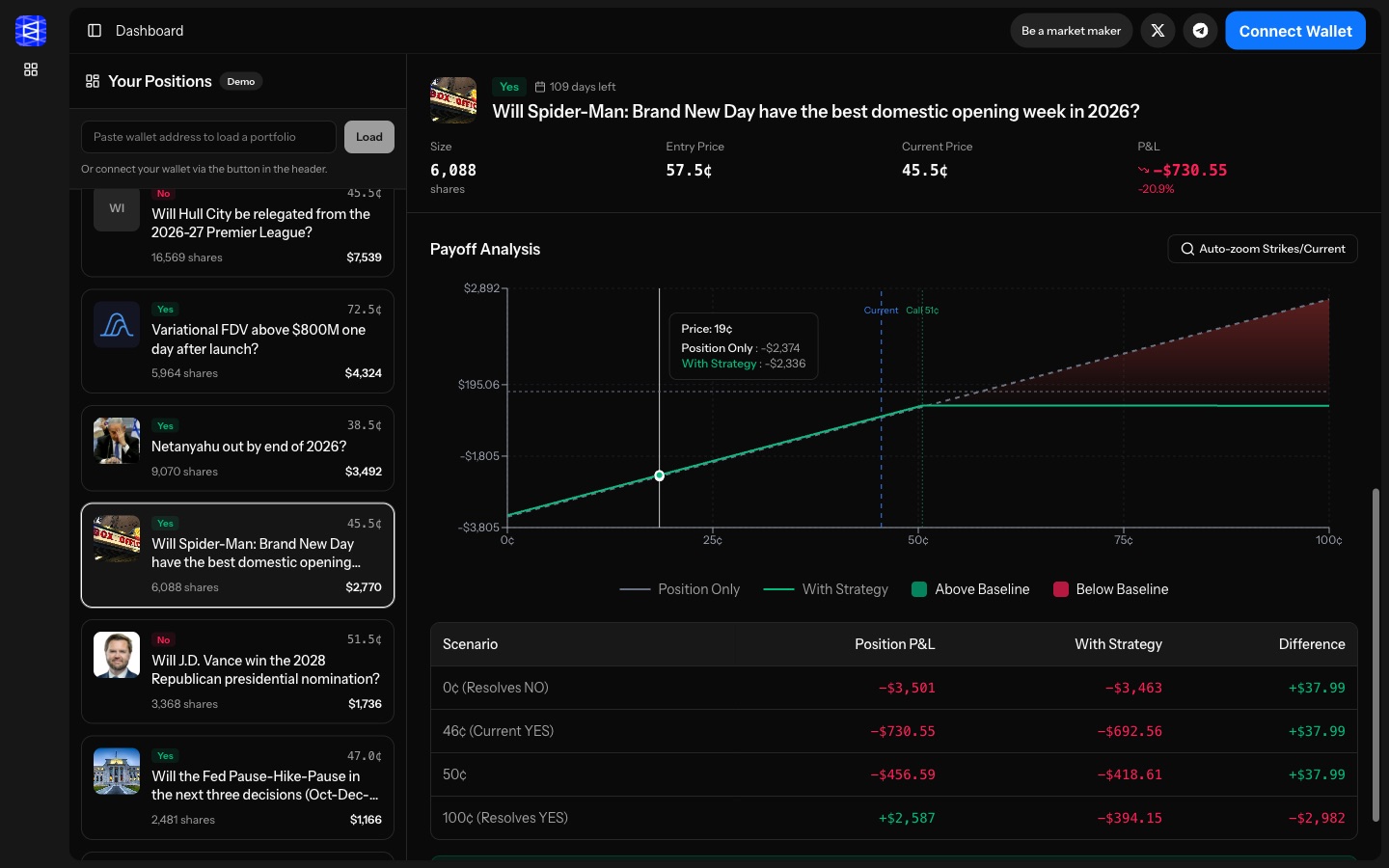Open the X social media icon
The height and width of the screenshot is (868, 1389).
(1157, 31)
